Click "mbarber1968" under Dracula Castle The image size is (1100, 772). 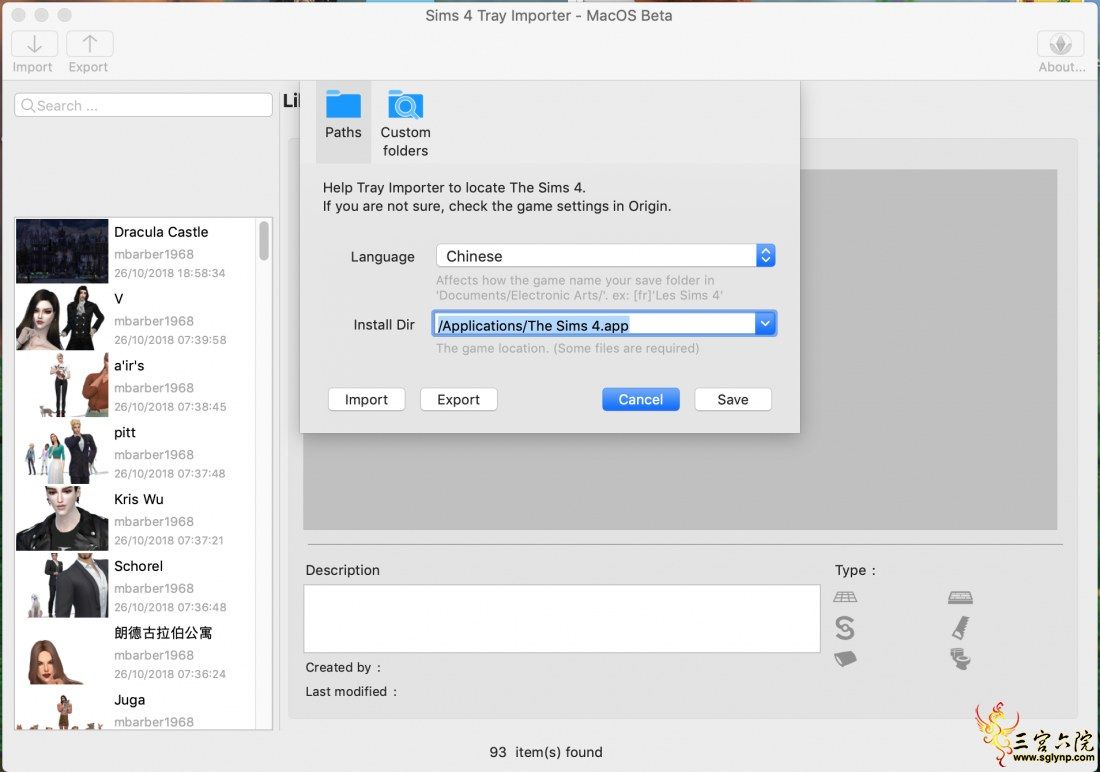click(154, 254)
